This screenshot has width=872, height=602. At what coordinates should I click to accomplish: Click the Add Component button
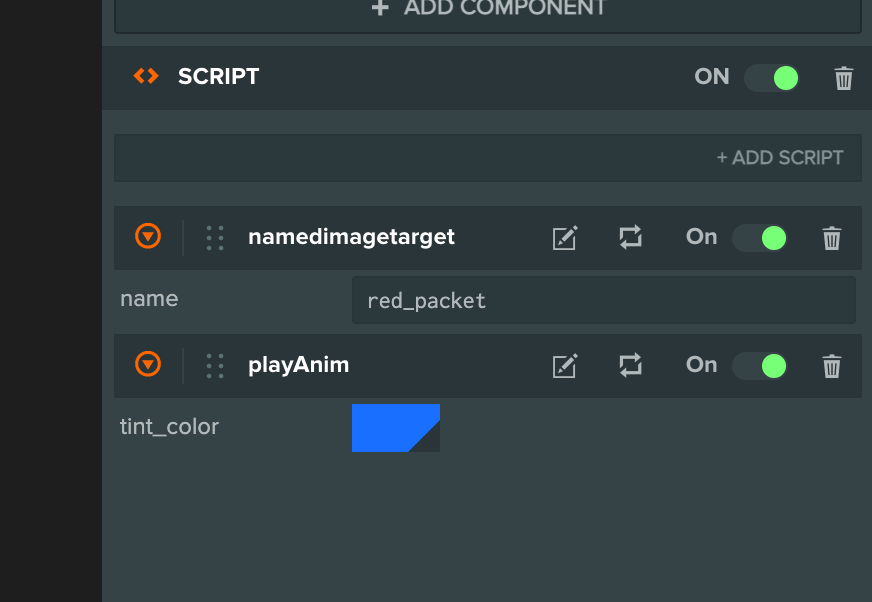(488, 10)
